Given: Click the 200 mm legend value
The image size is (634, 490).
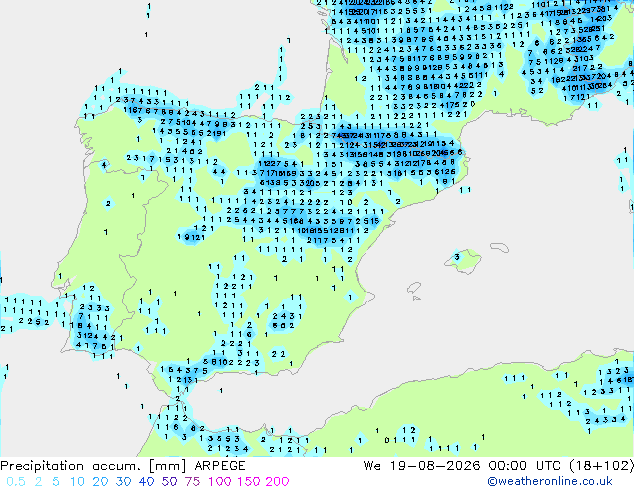Looking at the screenshot, I should (x=277, y=482).
